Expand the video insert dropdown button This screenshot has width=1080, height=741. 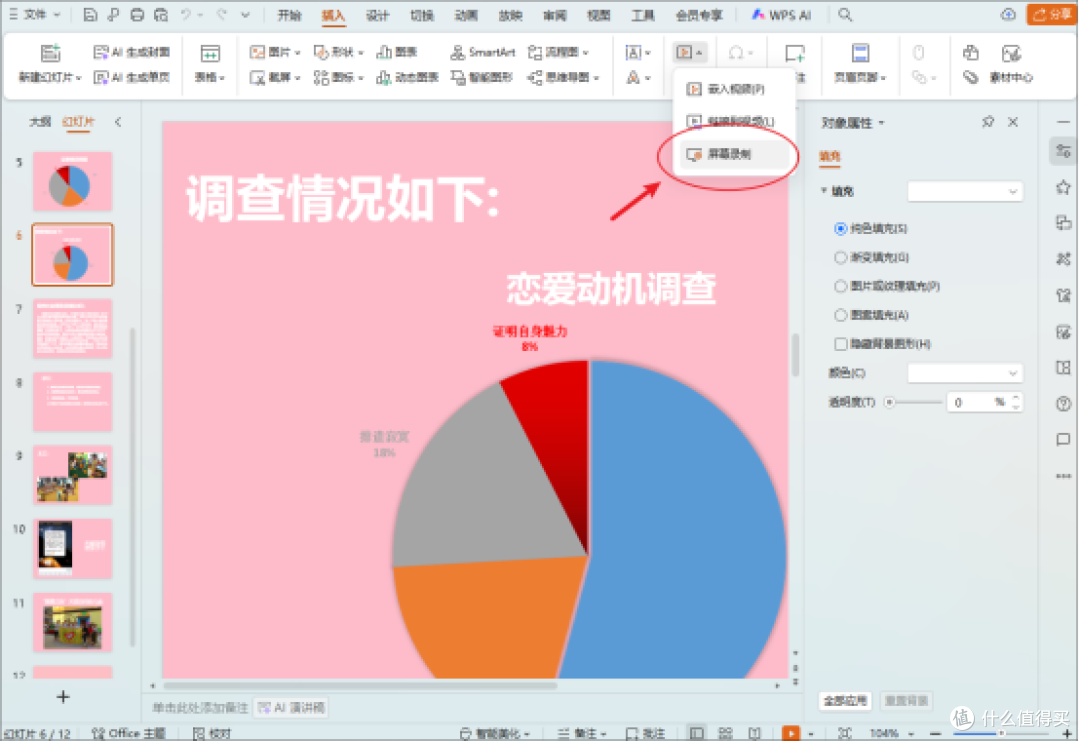(689, 52)
